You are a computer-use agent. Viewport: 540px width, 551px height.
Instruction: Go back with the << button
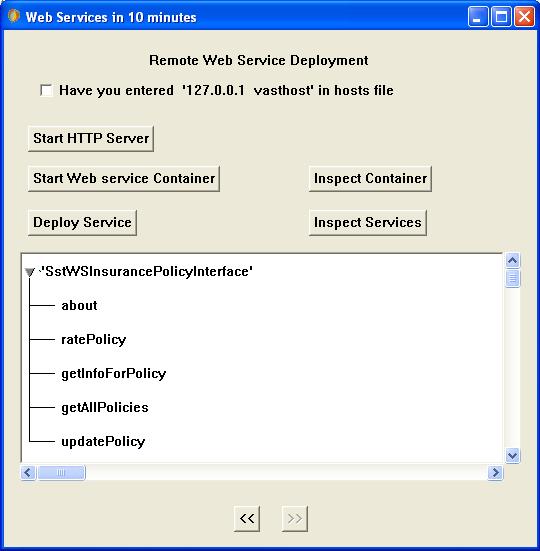coord(247,519)
